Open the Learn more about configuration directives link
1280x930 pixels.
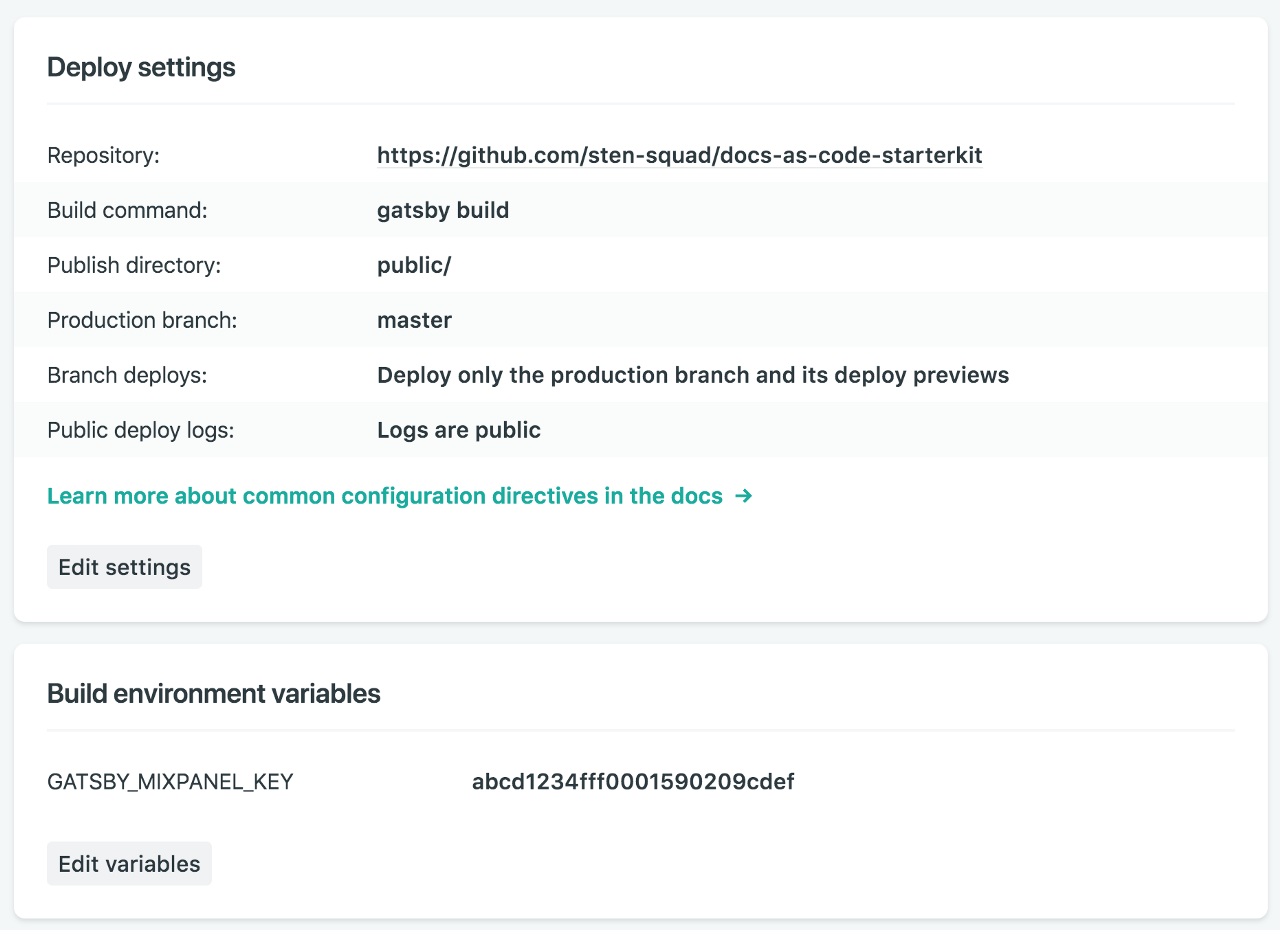(x=385, y=496)
